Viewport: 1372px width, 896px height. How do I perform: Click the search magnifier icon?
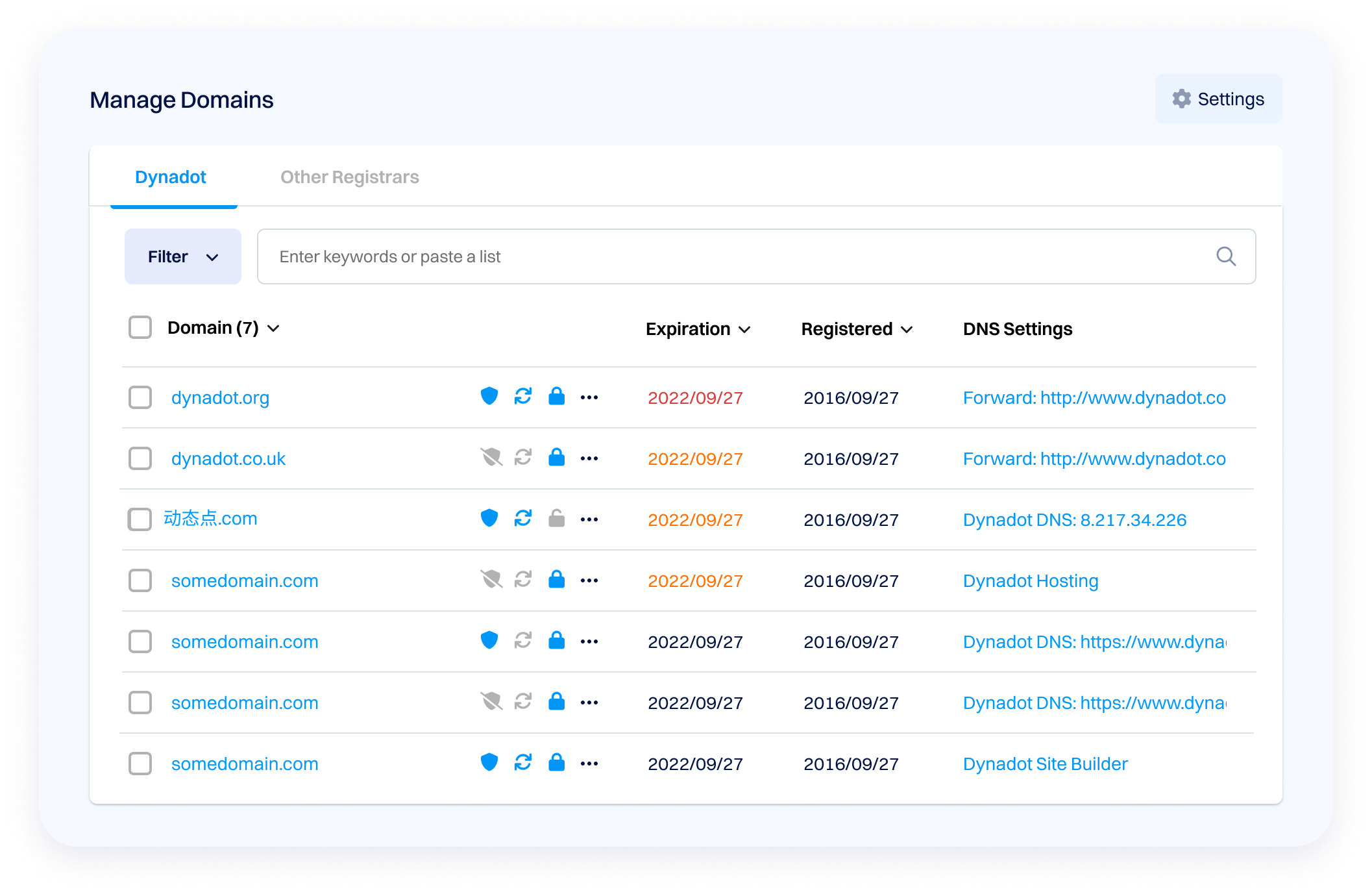coord(1225,256)
